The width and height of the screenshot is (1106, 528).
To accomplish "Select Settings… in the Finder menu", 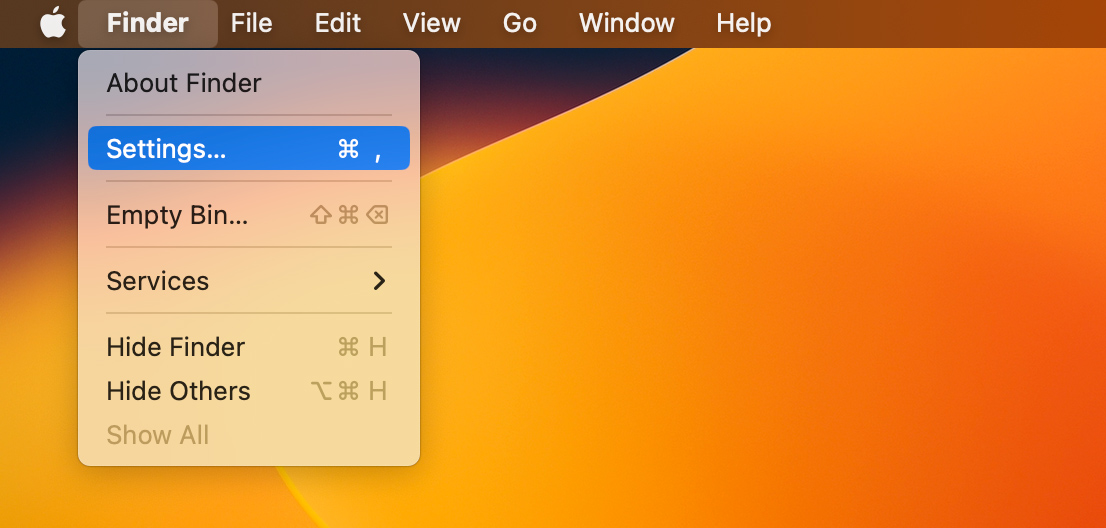I will tap(249, 149).
